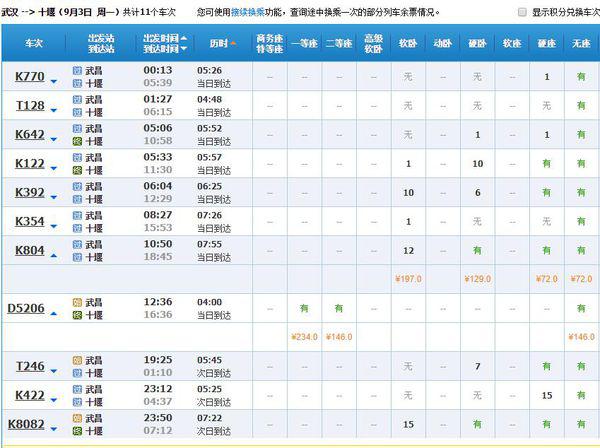Click the terminal station icon beside 十堰 for K642
Image resolution: width=600 pixels, height=448 pixels.
point(77,141)
